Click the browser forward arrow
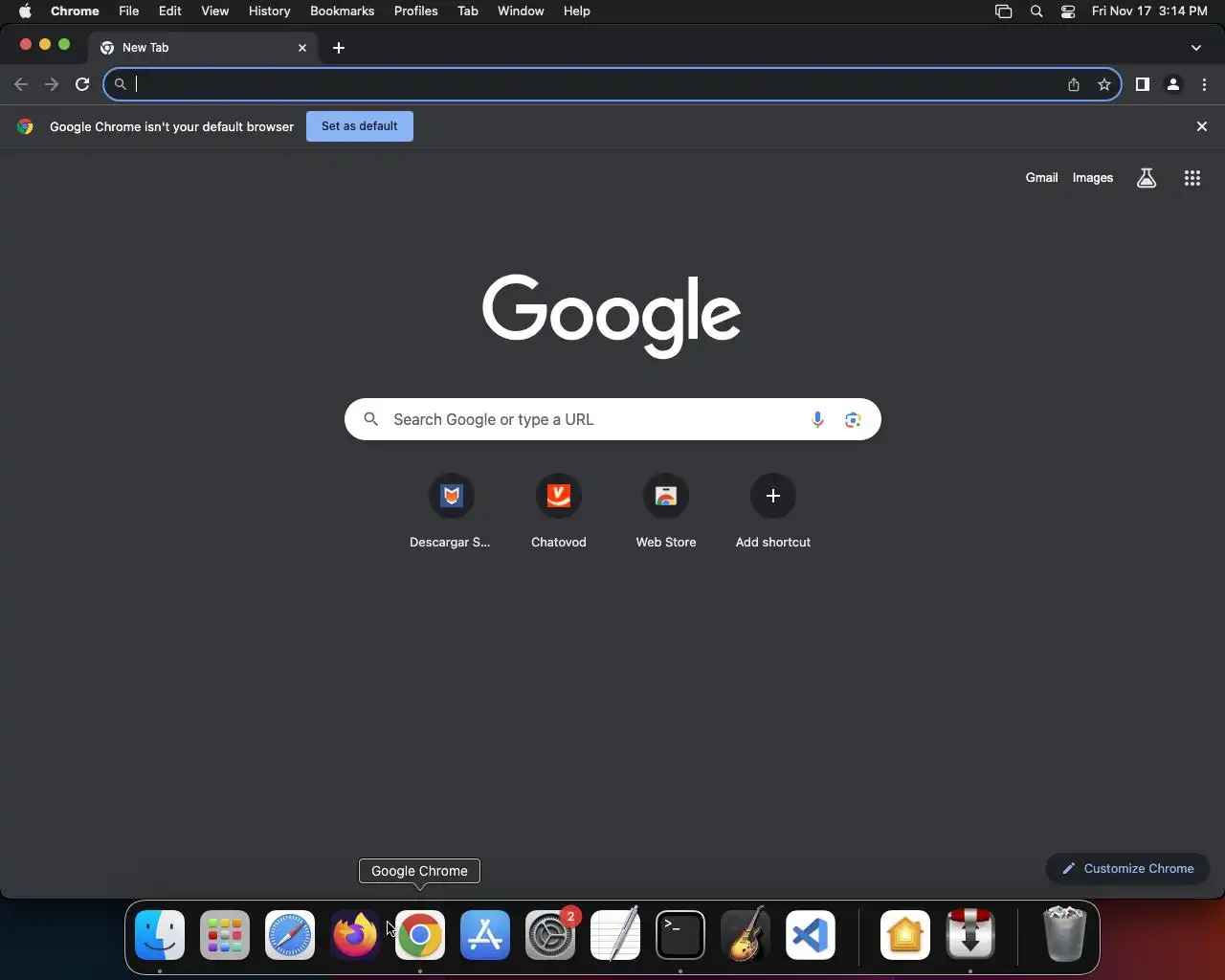Screen dimensions: 1225x980 point(52,84)
